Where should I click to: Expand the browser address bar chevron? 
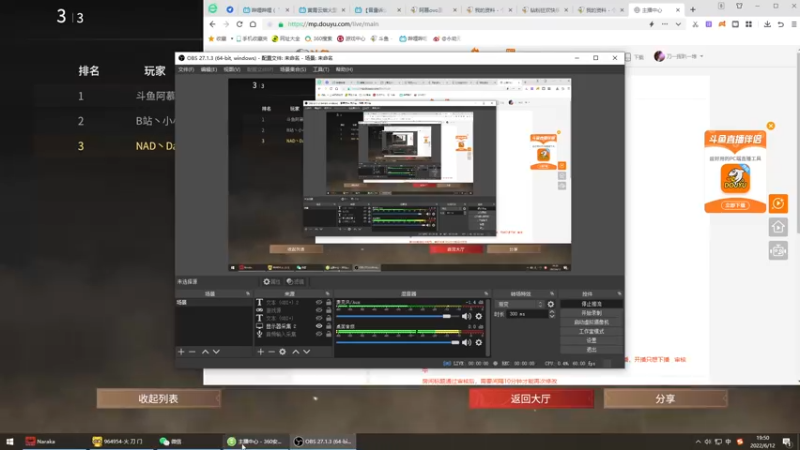click(x=678, y=24)
